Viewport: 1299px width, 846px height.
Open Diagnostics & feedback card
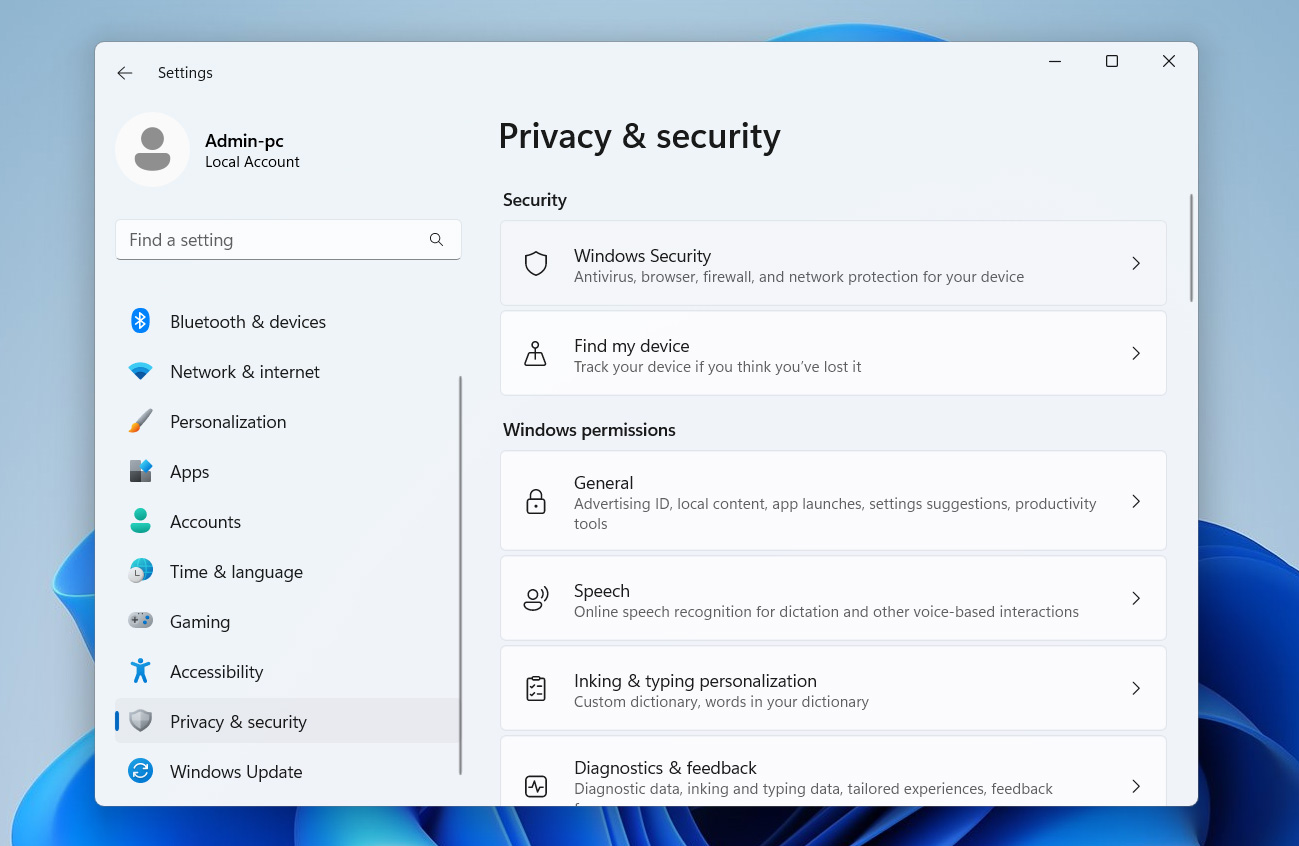point(833,771)
